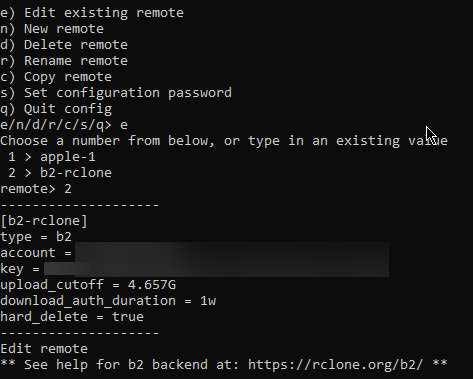Click the download_auth_duration value 1w
Viewport: 473px width, 379px height.
208,301
